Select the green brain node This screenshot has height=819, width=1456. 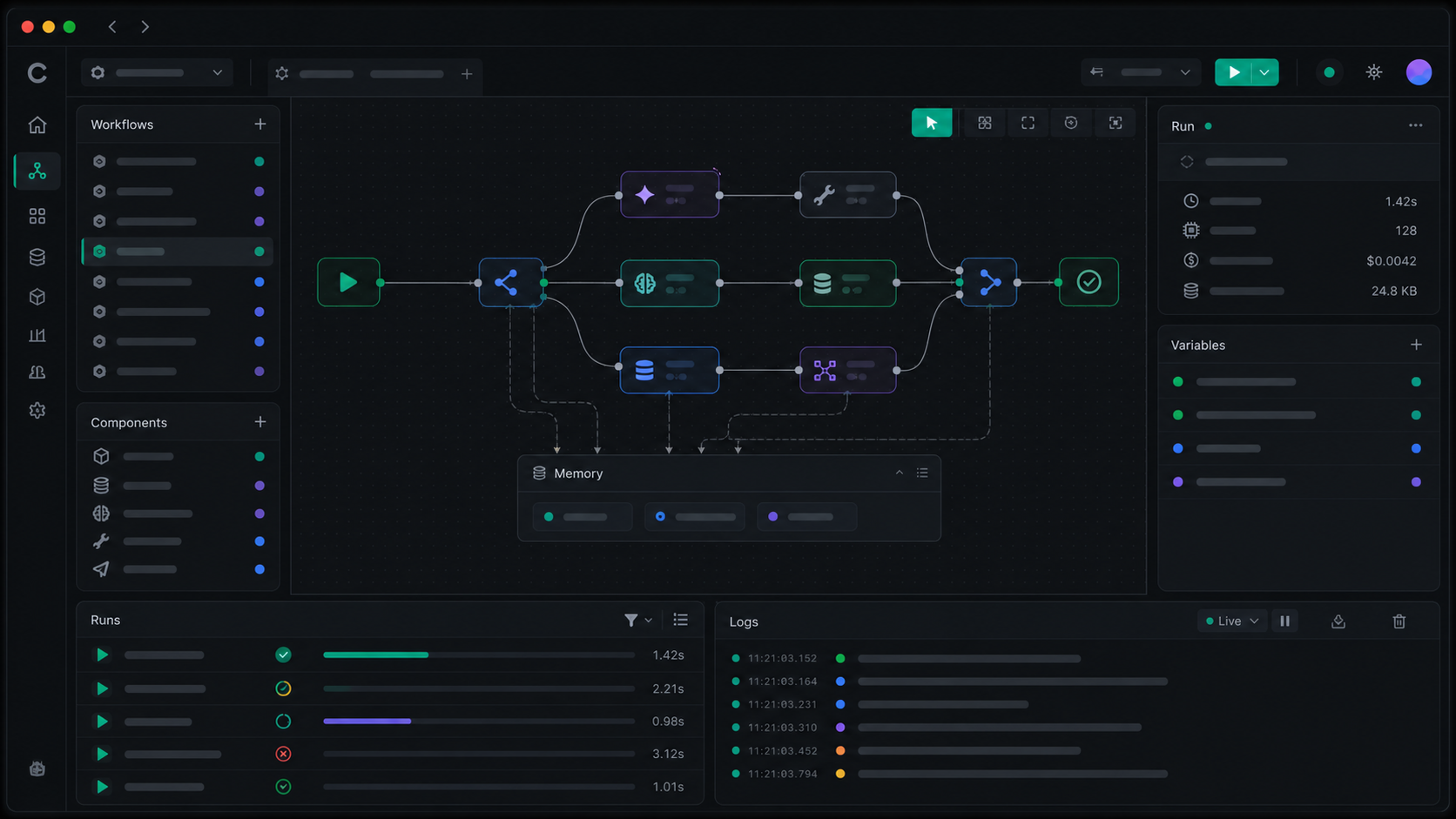[670, 283]
